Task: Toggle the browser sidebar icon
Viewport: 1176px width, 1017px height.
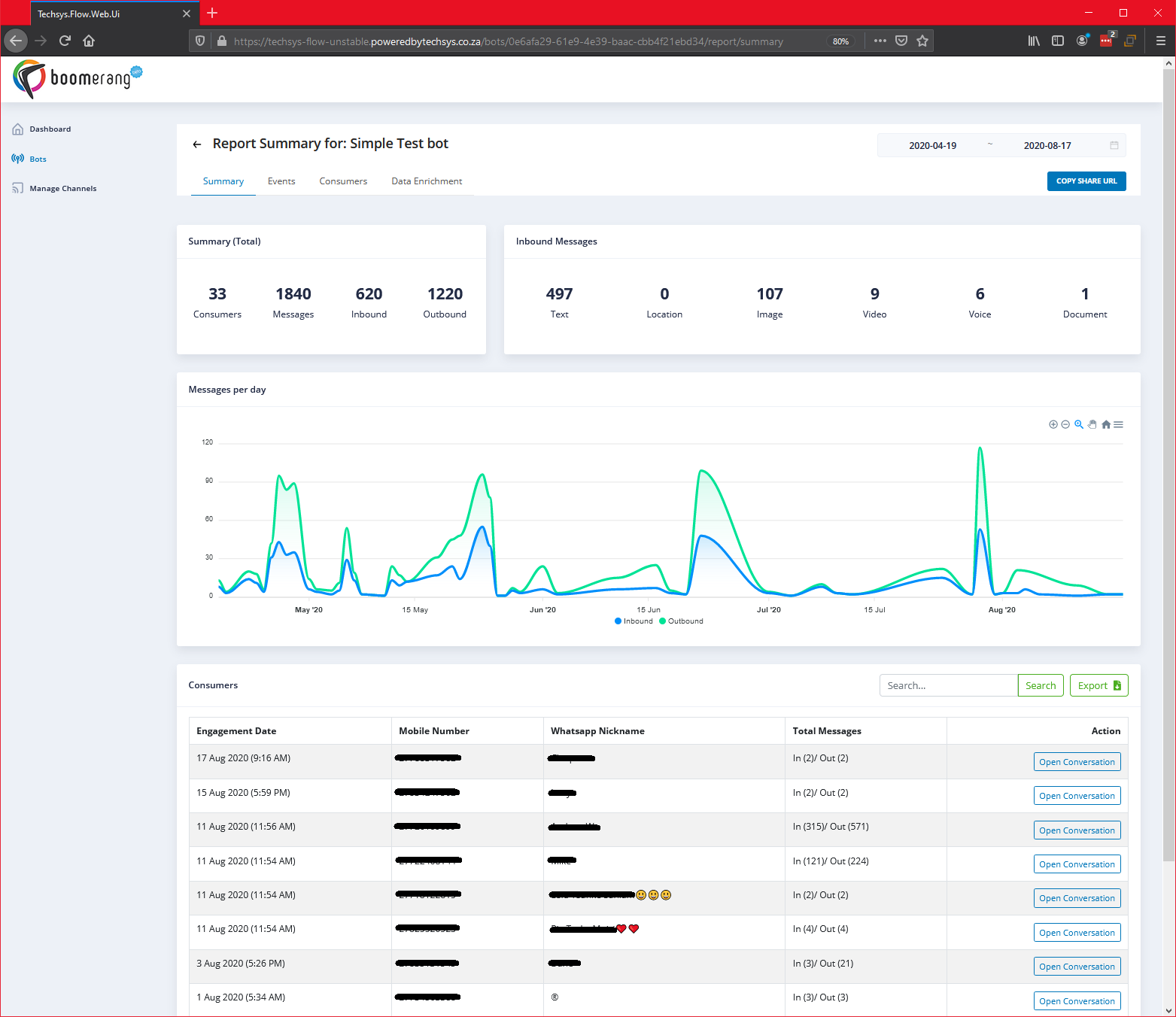Action: coord(1058,41)
